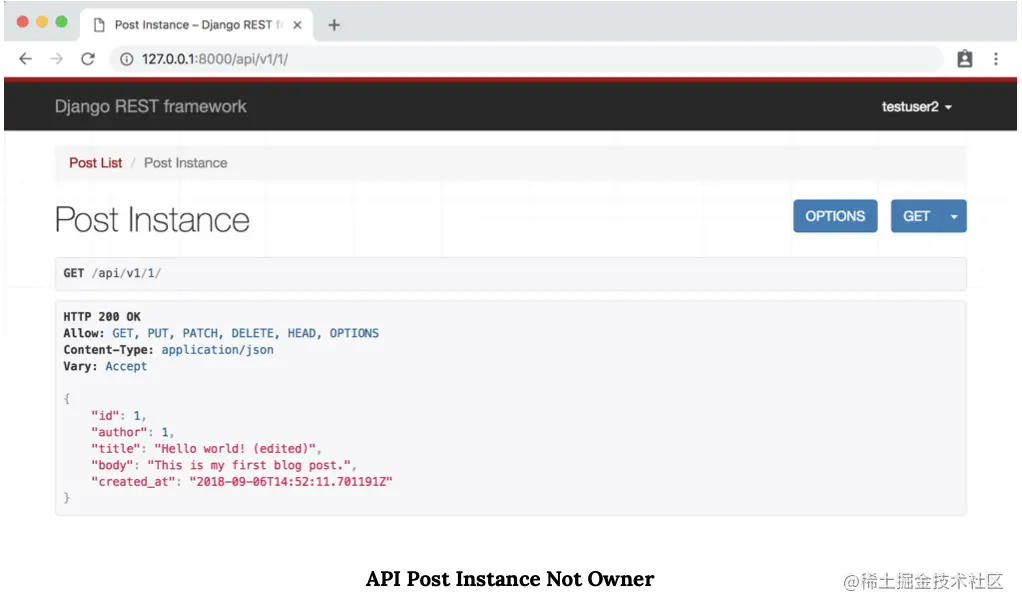Select the "id": 1 JSON line
Viewport: 1022px width, 610px height.
pos(119,416)
